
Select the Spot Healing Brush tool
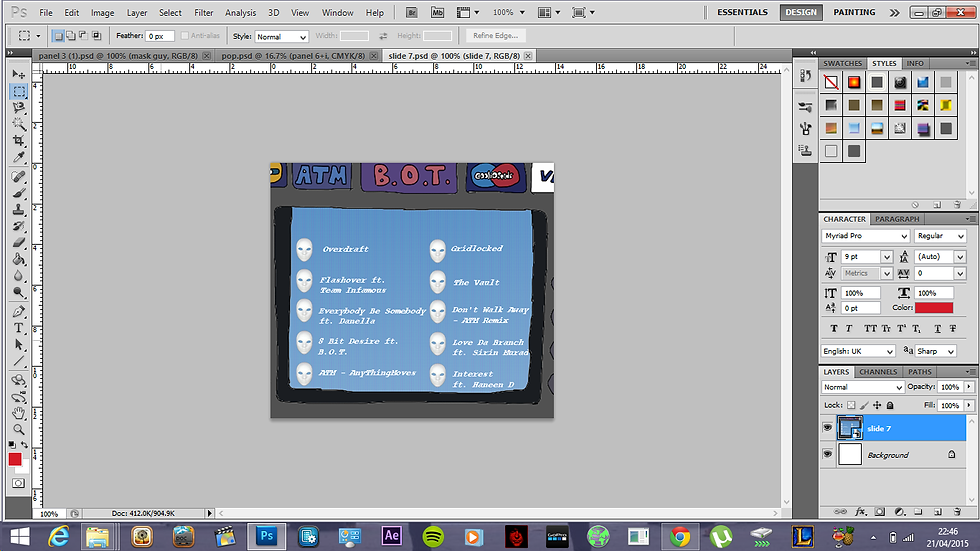19,177
